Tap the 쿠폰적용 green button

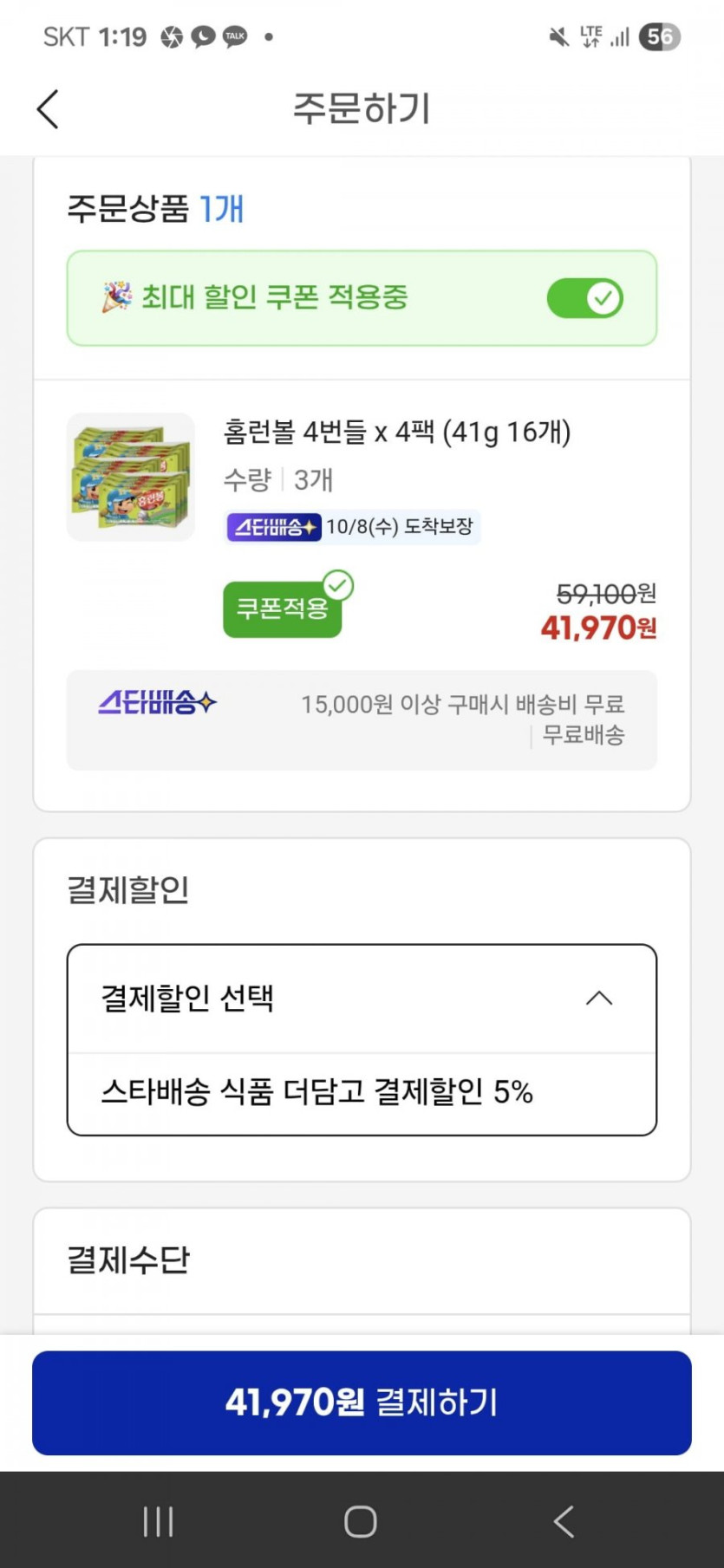[280, 610]
